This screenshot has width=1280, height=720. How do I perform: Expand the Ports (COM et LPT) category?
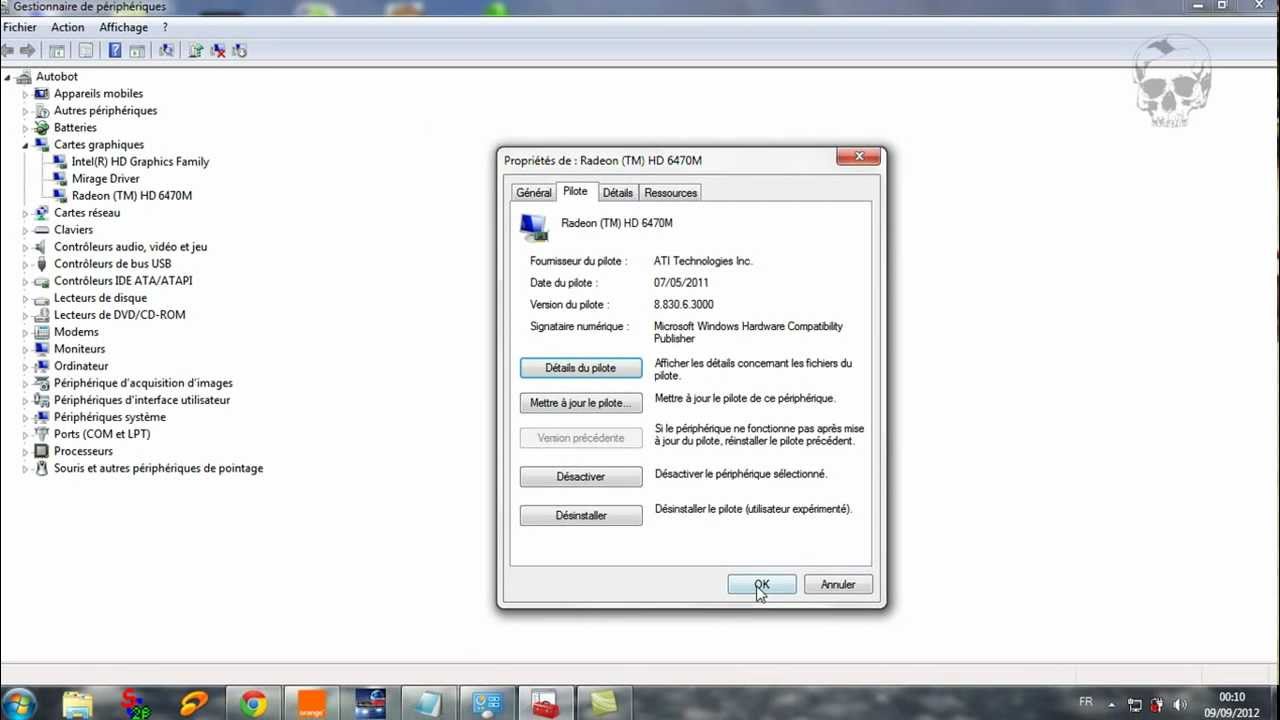pos(25,434)
